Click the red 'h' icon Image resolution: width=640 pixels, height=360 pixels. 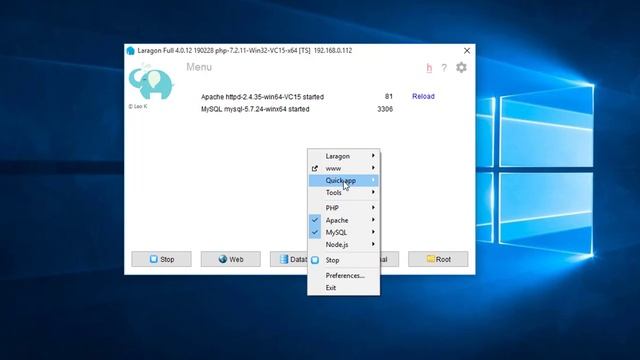pyautogui.click(x=429, y=68)
